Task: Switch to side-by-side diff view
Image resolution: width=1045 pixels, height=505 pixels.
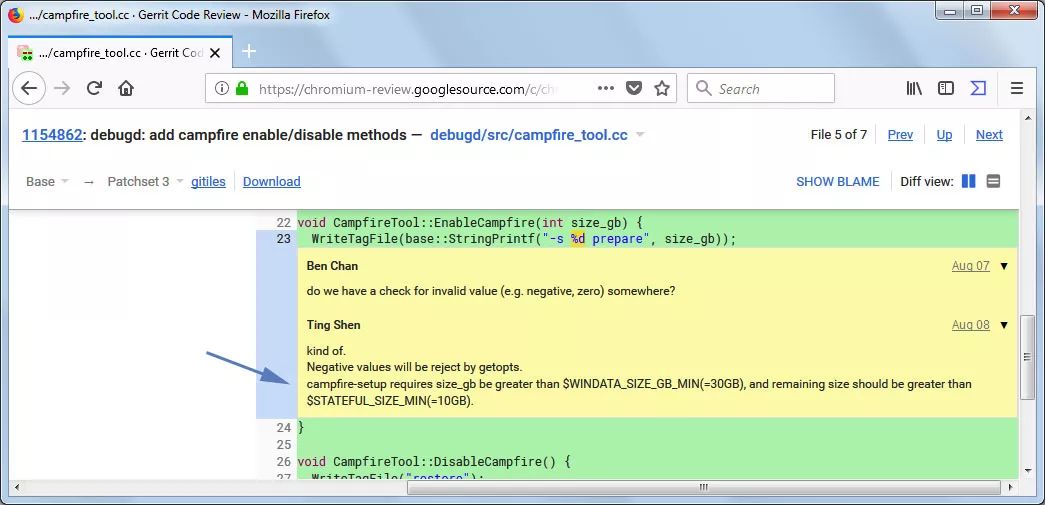Action: [x=968, y=181]
